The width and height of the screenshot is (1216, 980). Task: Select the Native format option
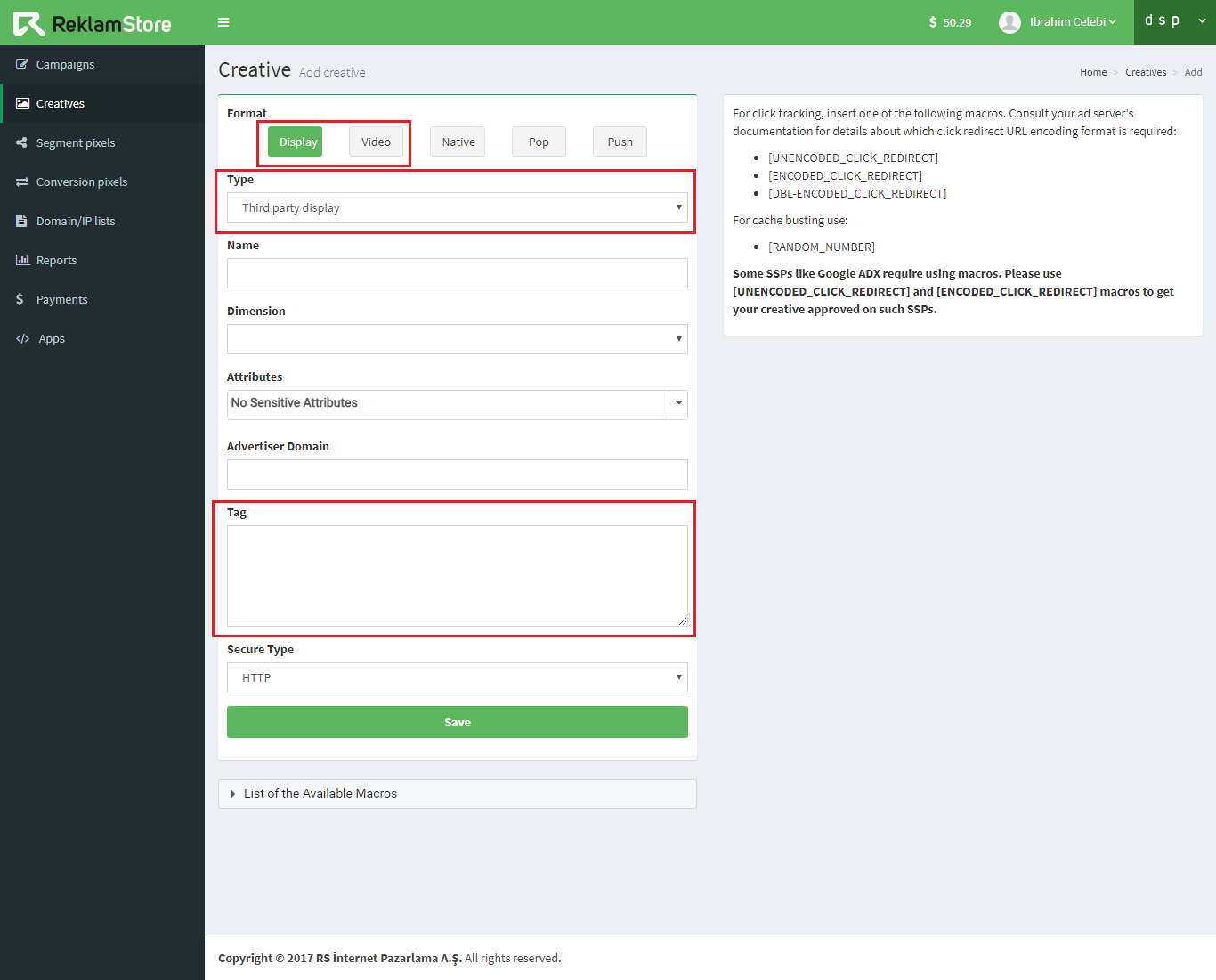point(458,142)
